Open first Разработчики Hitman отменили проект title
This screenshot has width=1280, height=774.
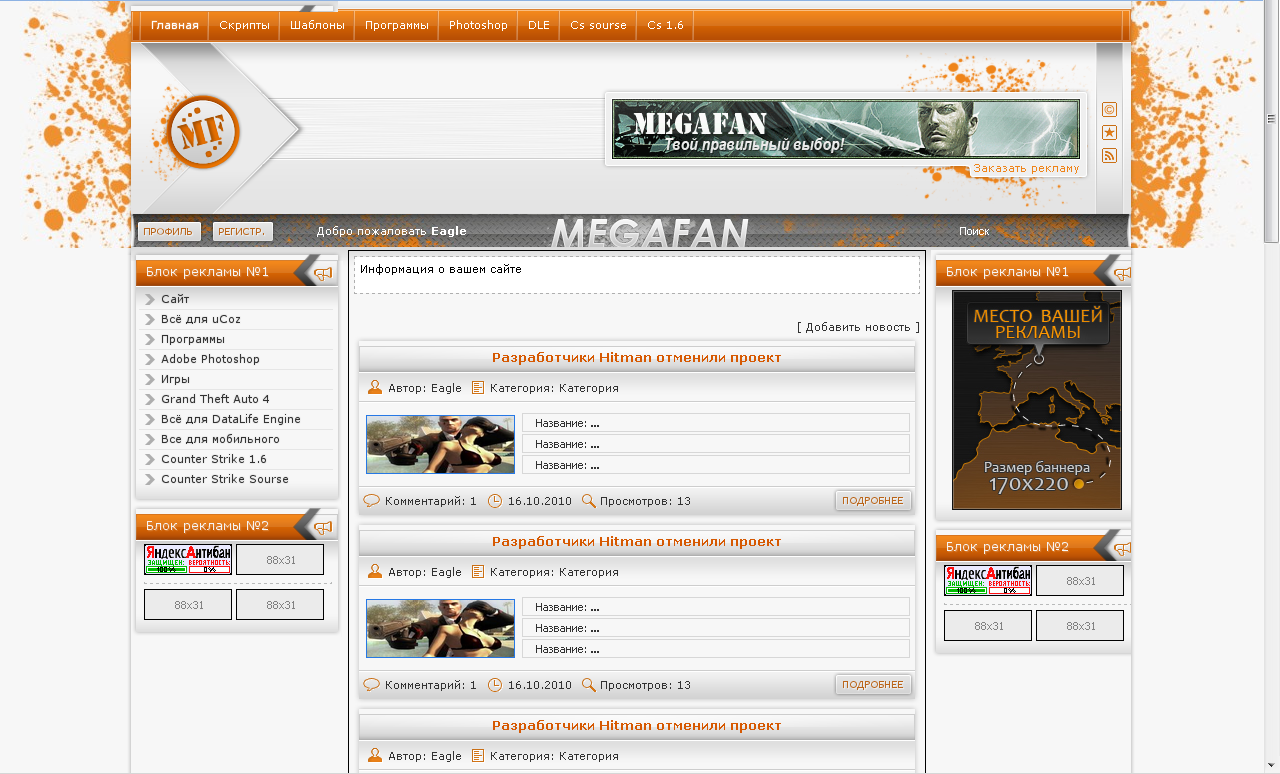[x=637, y=358]
